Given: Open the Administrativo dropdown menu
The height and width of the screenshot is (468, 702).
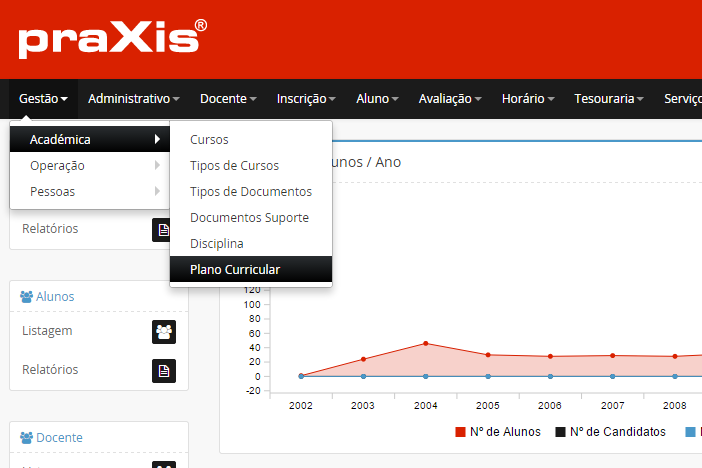Looking at the screenshot, I should (x=133, y=99).
